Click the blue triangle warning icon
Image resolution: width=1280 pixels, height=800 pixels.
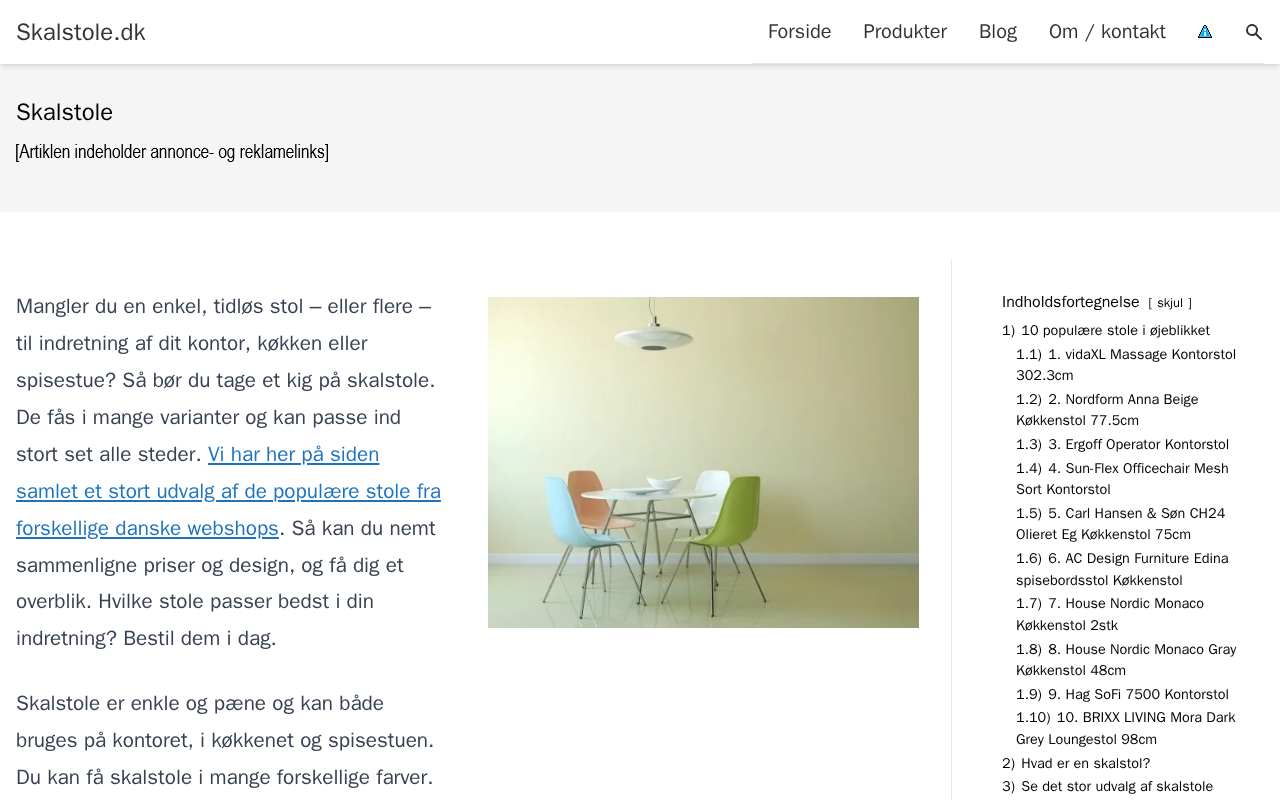[1205, 32]
